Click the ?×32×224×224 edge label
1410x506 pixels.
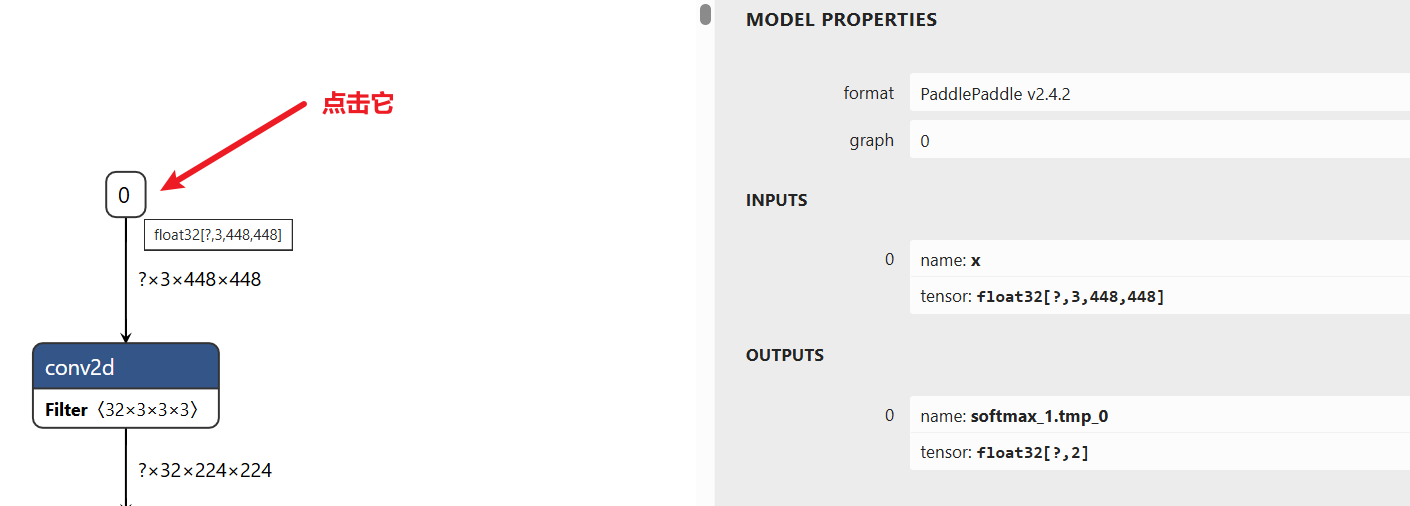(x=204, y=470)
